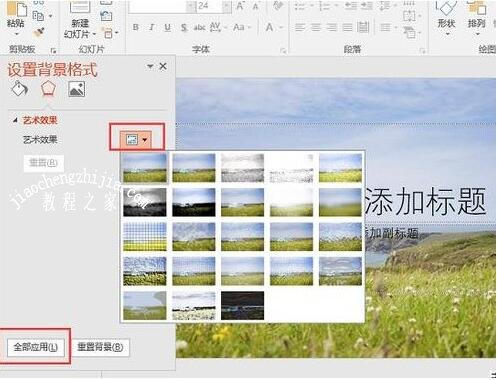Click the slide title placeholder 添加标题

click(x=425, y=201)
